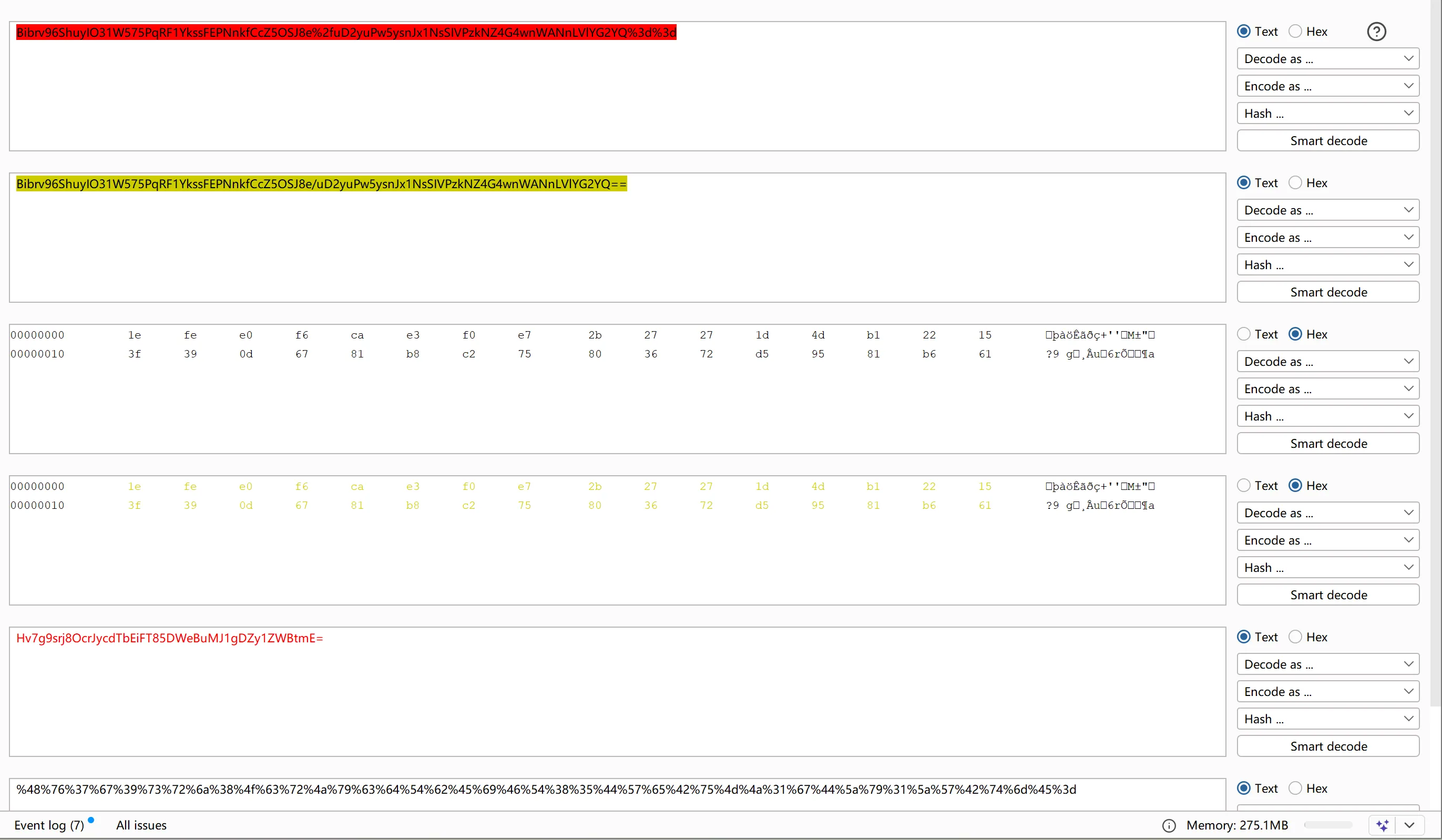Click Smart decode for the yellow-highlighted YQ== panel

point(1327,292)
